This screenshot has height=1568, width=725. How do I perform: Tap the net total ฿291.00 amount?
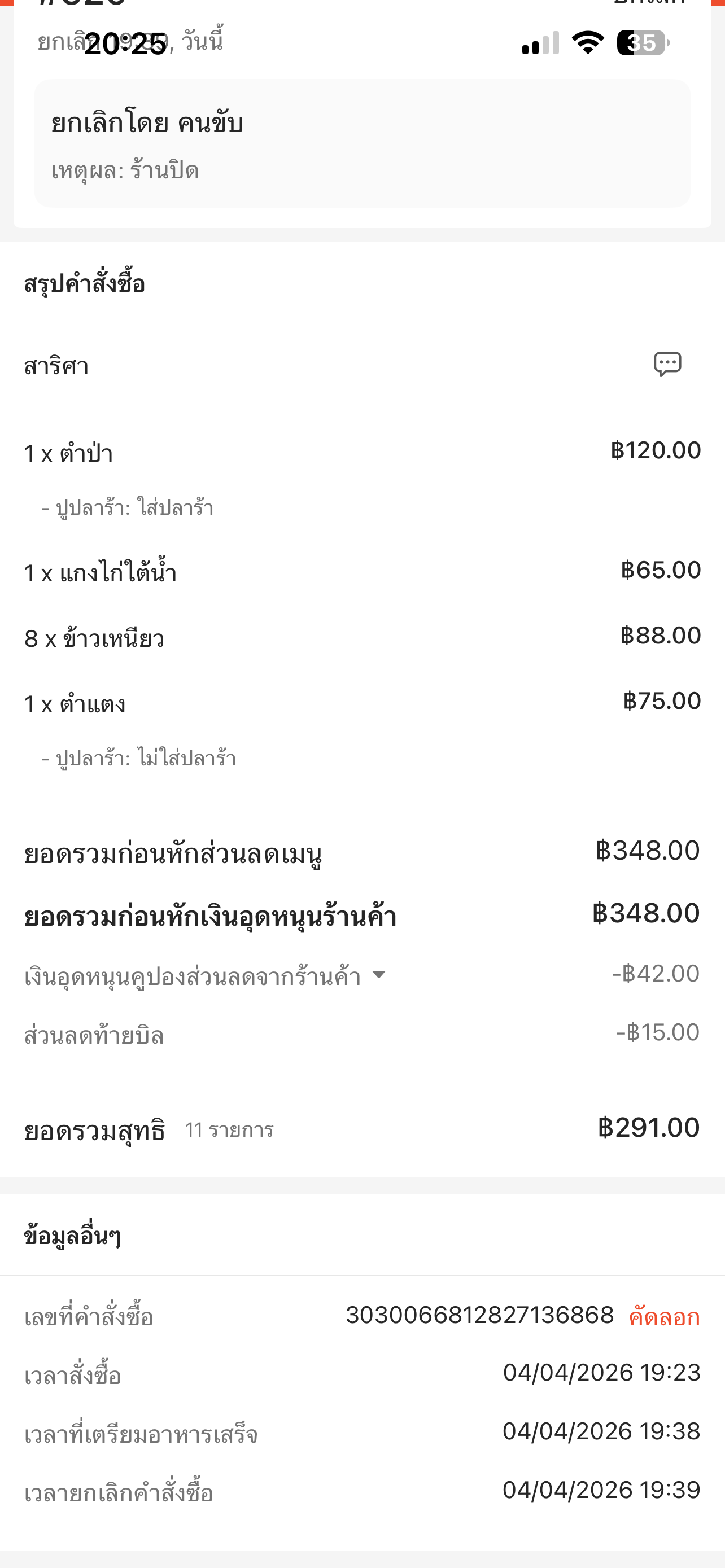click(648, 1128)
